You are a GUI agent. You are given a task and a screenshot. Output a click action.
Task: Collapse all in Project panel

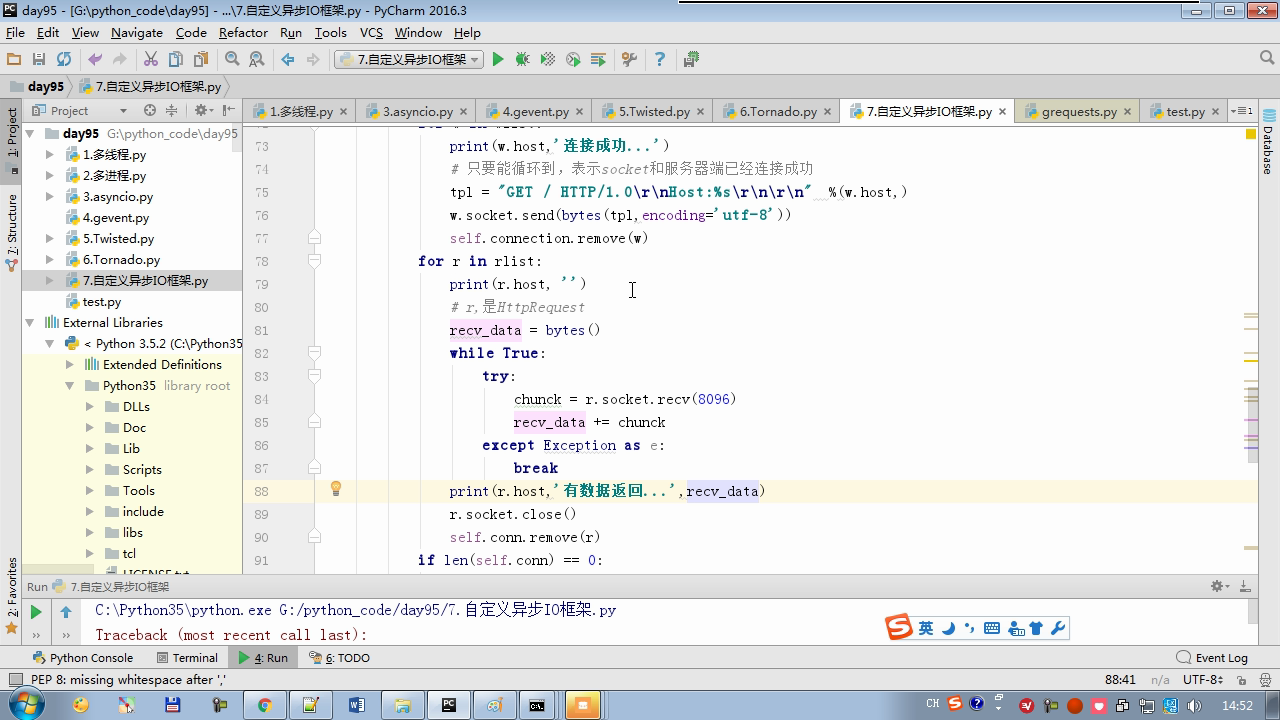tap(171, 111)
